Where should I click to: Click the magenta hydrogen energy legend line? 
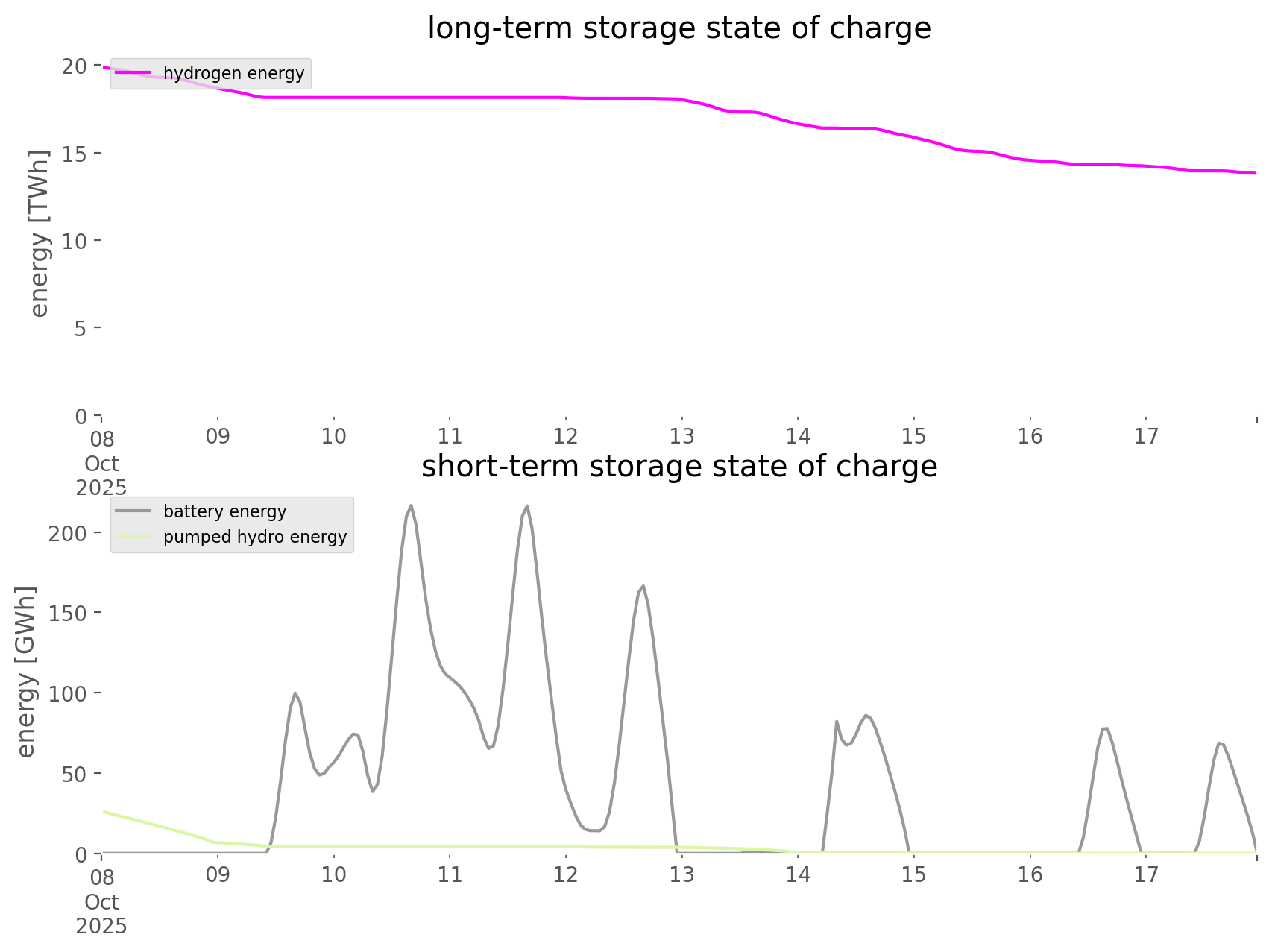[x=134, y=73]
